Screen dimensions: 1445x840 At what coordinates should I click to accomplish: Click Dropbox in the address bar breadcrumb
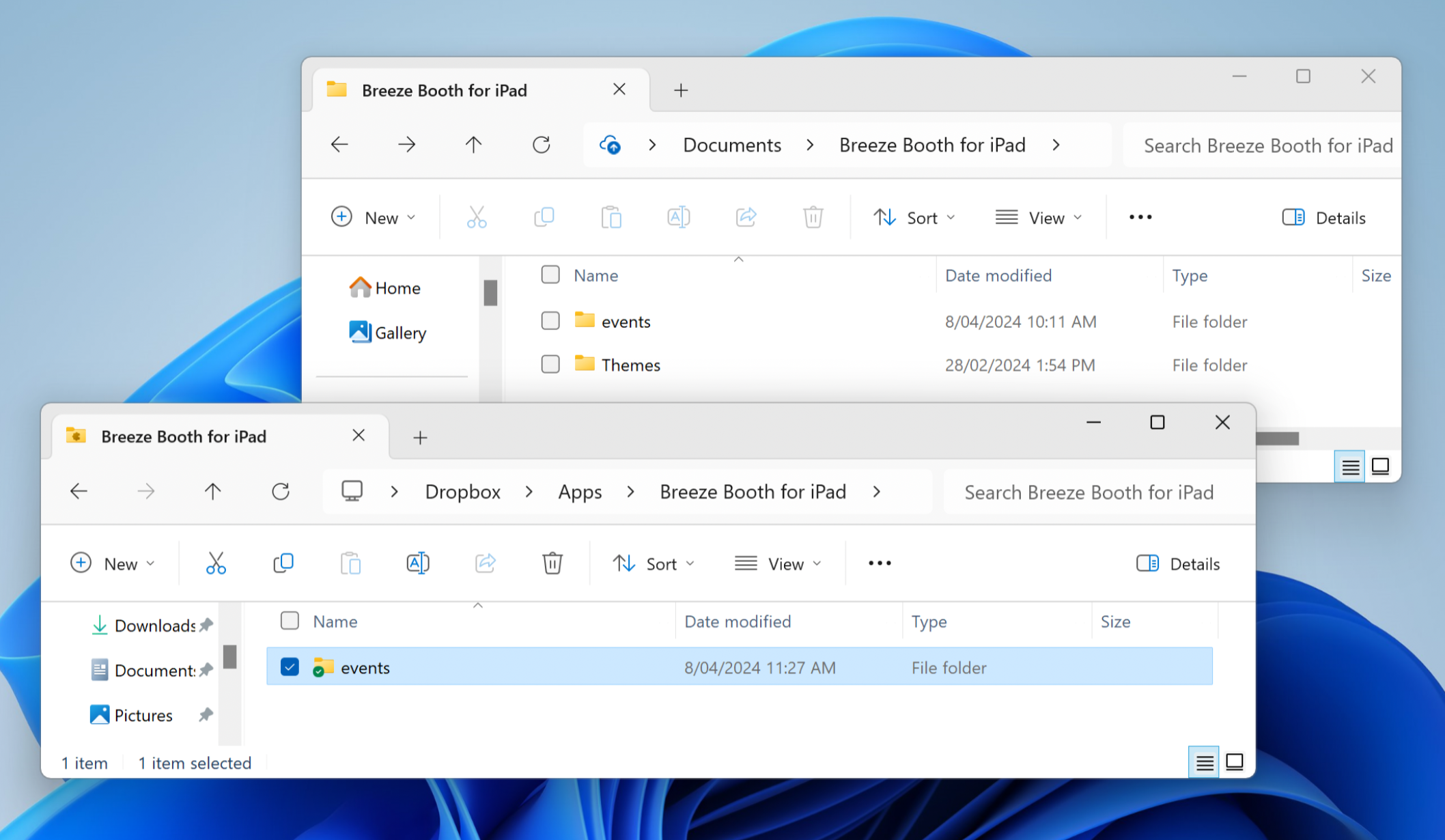(462, 492)
